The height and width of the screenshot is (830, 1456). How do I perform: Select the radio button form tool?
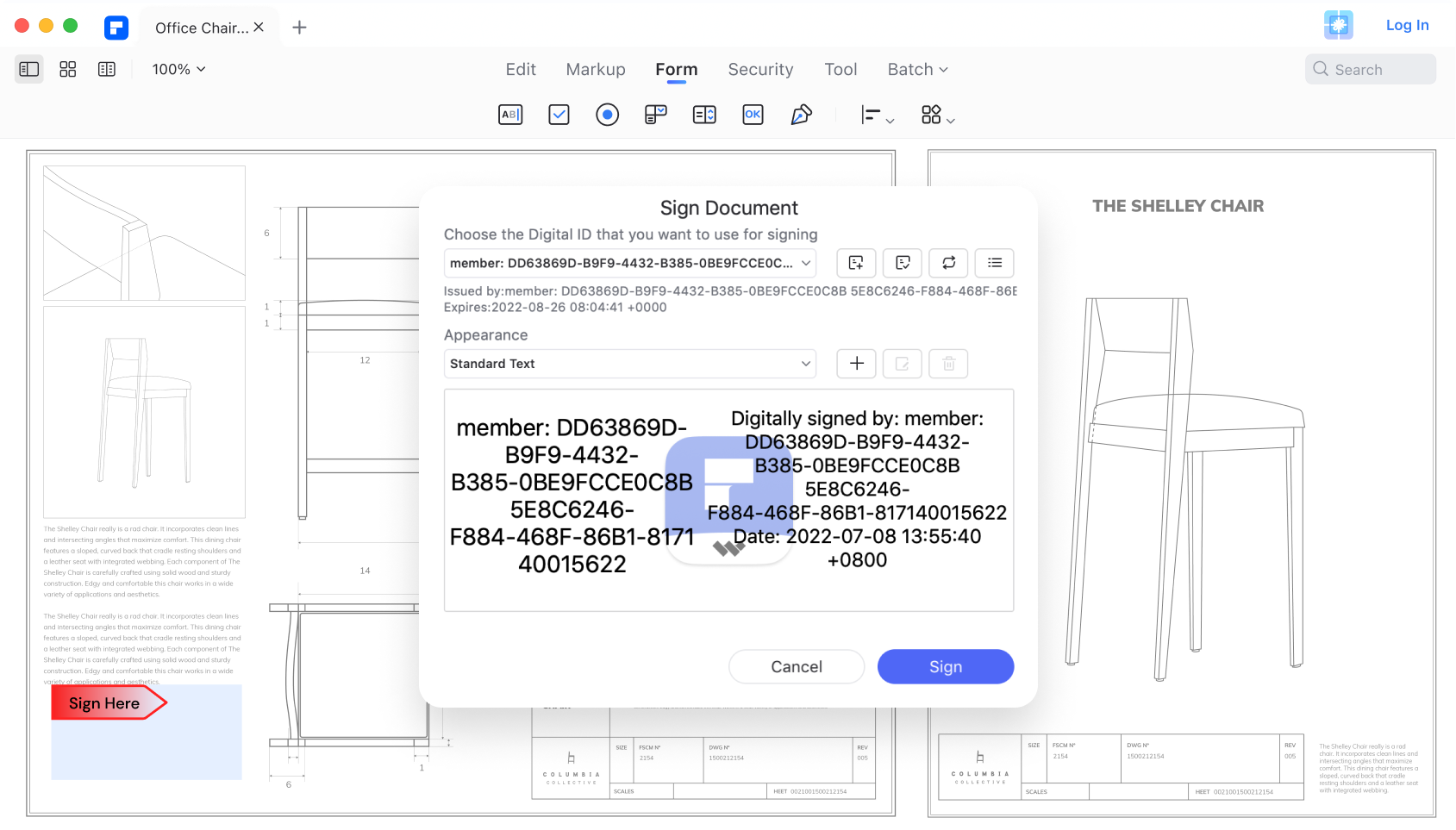click(x=607, y=115)
